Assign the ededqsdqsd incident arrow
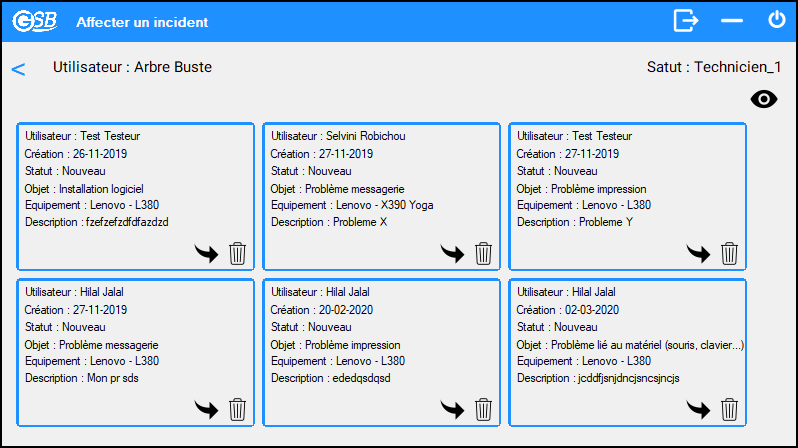 pos(452,409)
